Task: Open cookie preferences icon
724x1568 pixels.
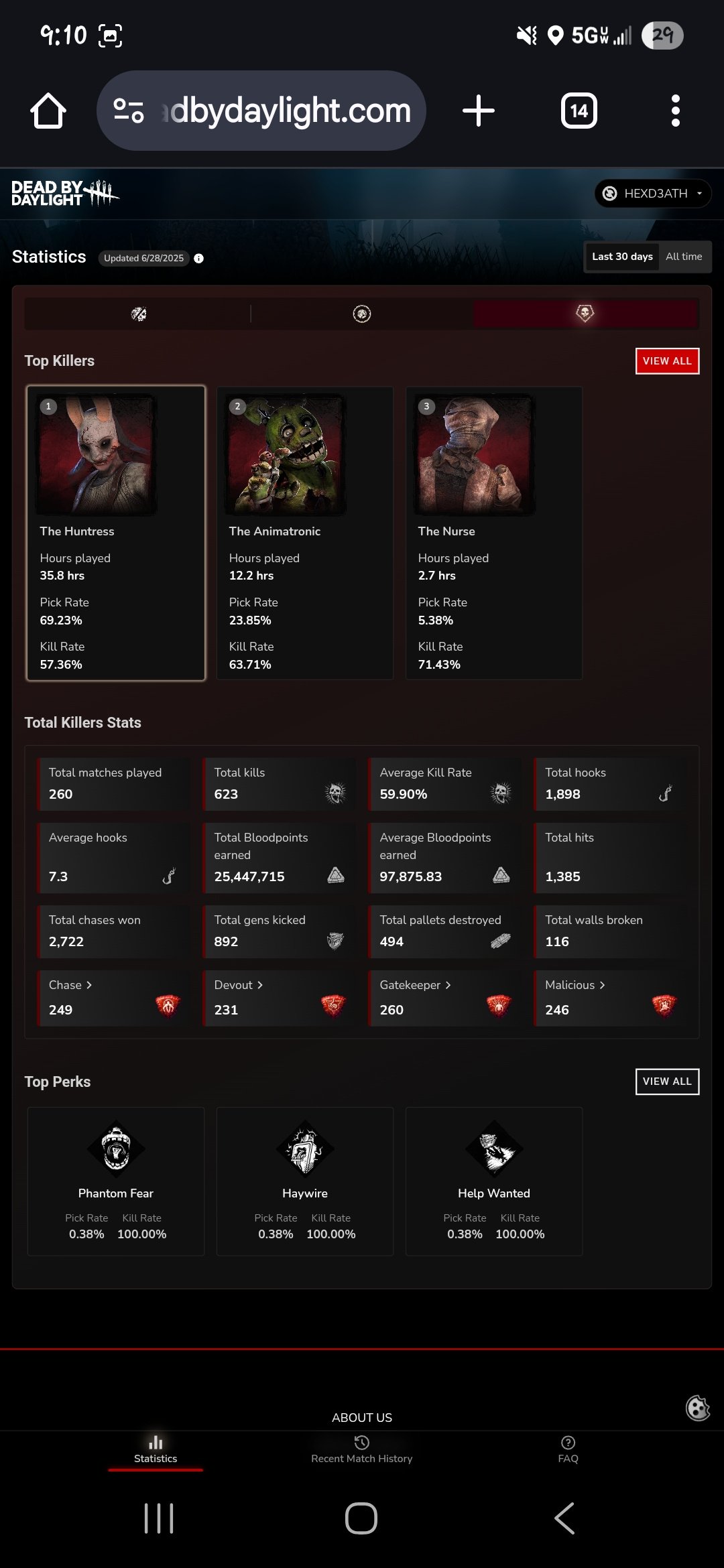Action: click(x=698, y=1408)
